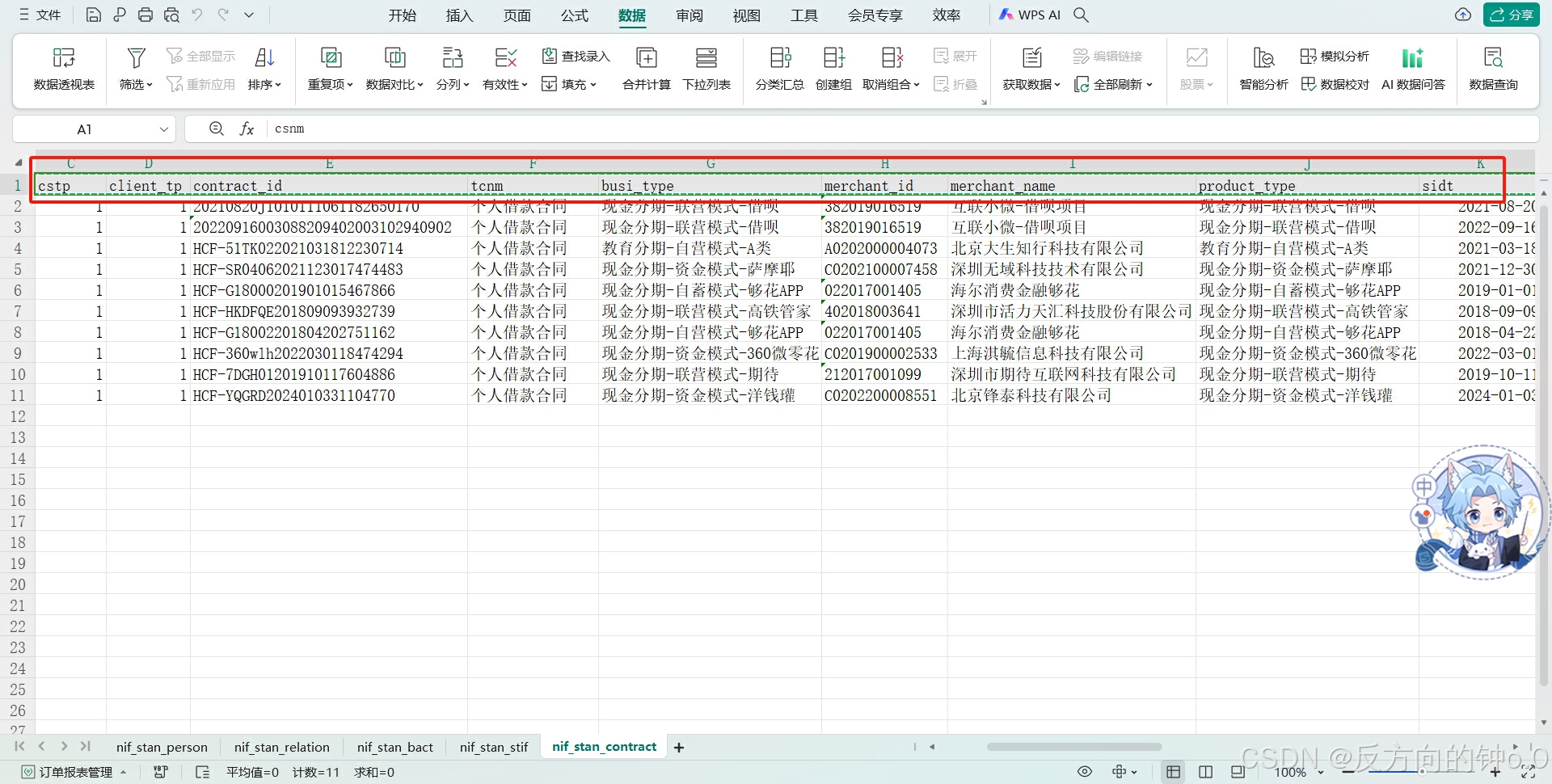Open the 文件 menu
Viewport: 1552px width, 784px height.
(40, 15)
